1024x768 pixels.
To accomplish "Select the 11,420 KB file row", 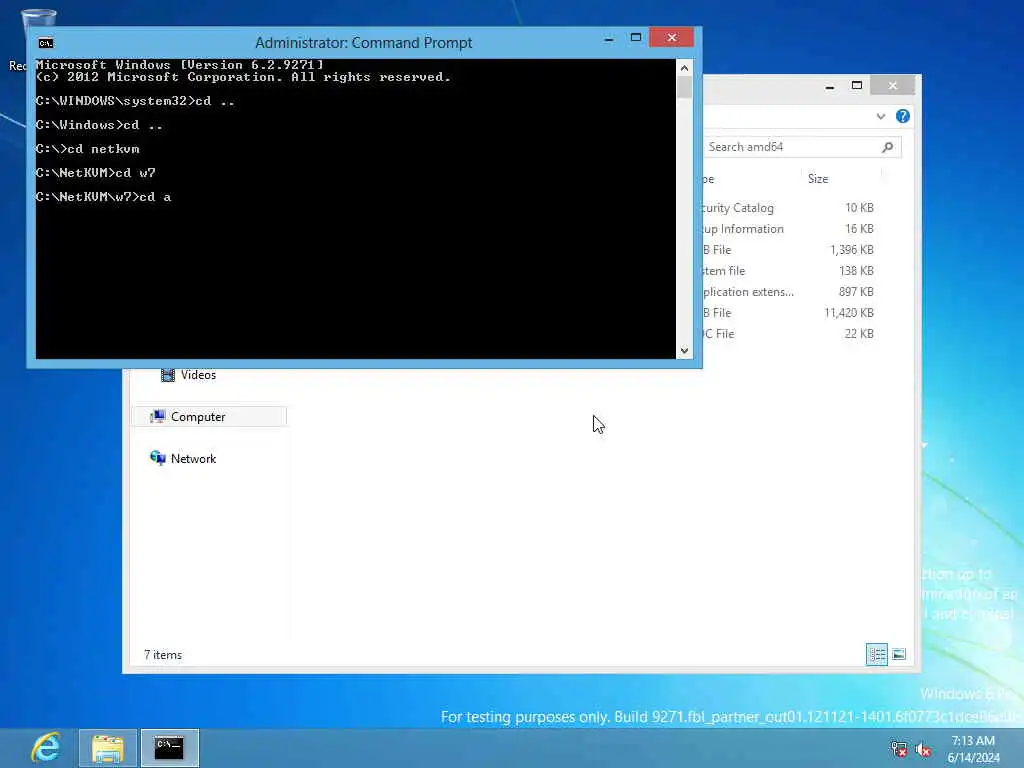I will click(x=790, y=312).
